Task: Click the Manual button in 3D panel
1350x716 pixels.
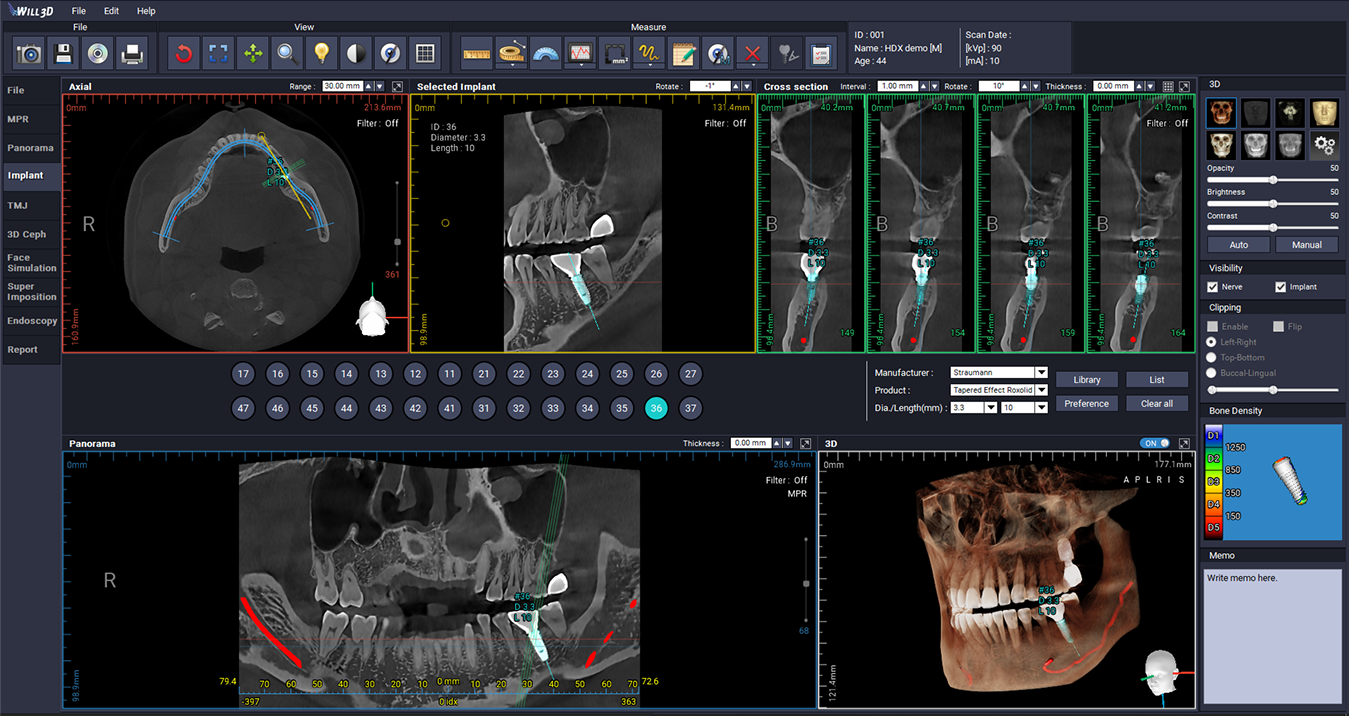Action: (x=1307, y=245)
